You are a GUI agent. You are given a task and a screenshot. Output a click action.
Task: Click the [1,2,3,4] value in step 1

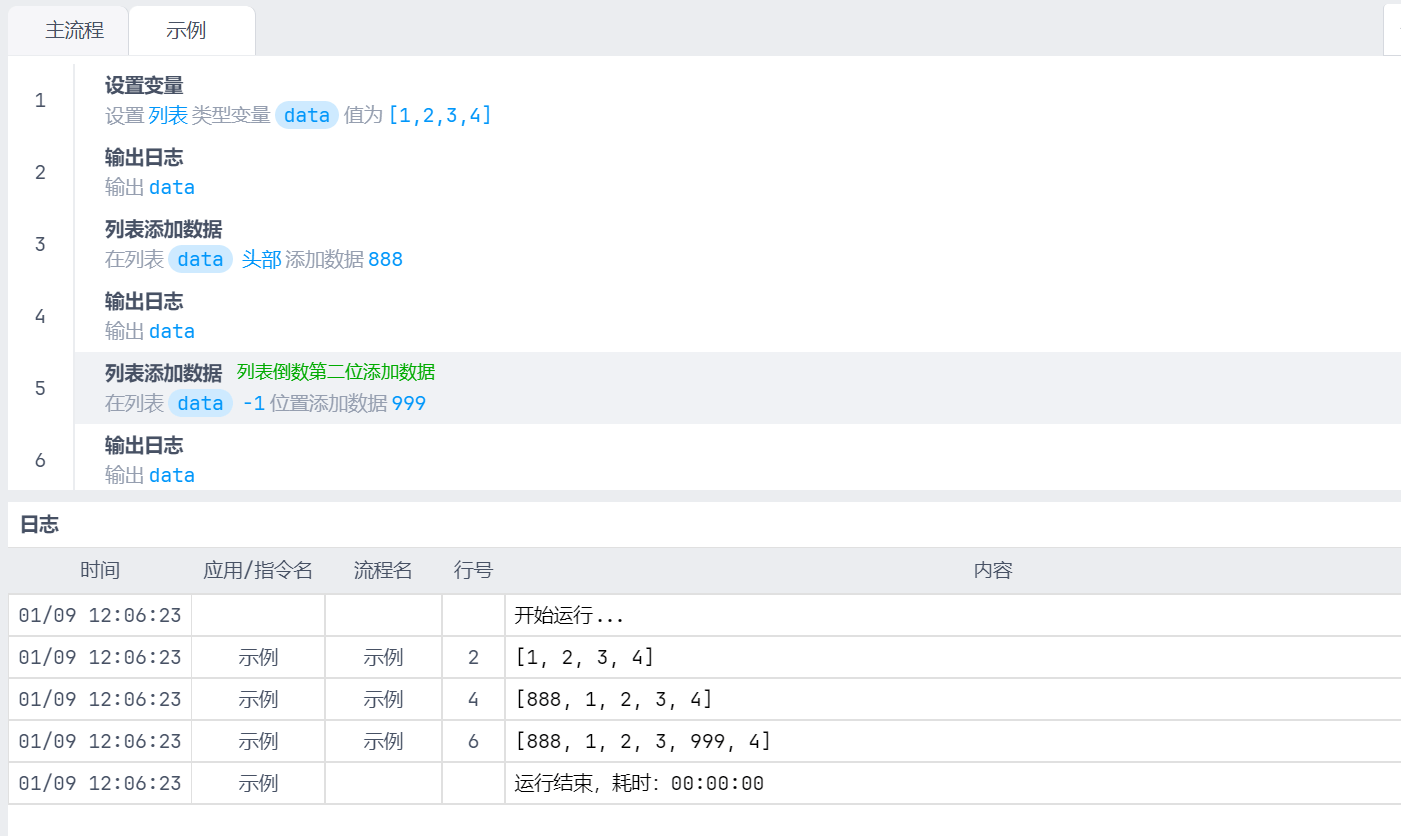pyautogui.click(x=439, y=115)
